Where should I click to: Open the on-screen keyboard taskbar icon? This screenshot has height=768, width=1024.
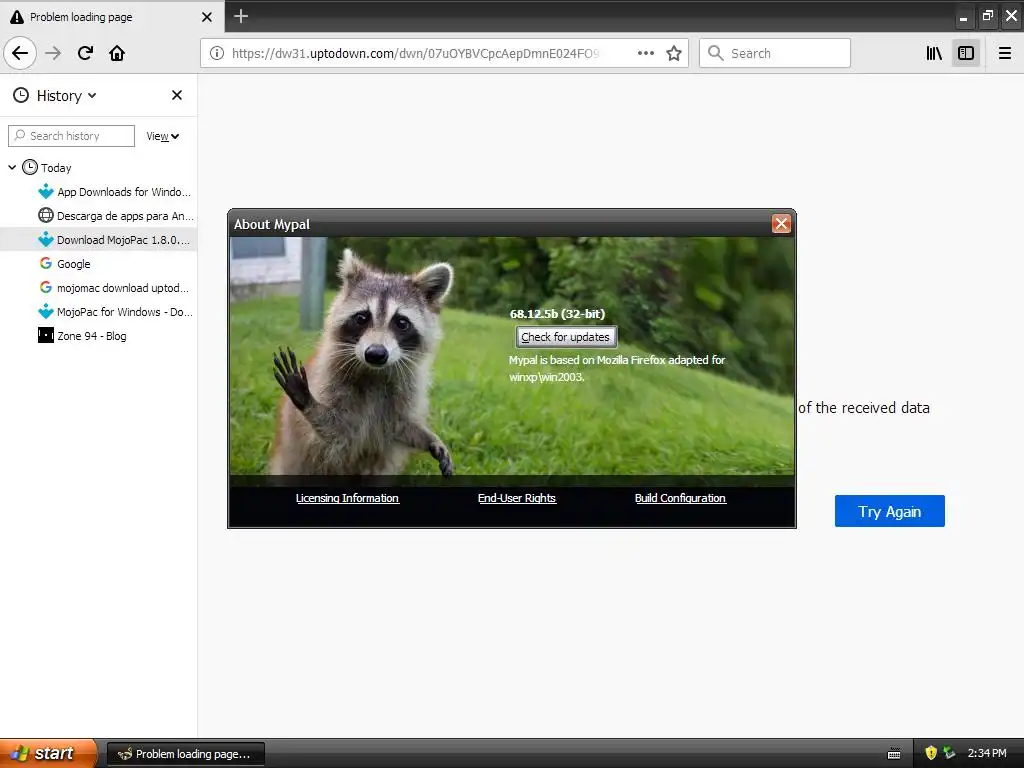pyautogui.click(x=894, y=754)
